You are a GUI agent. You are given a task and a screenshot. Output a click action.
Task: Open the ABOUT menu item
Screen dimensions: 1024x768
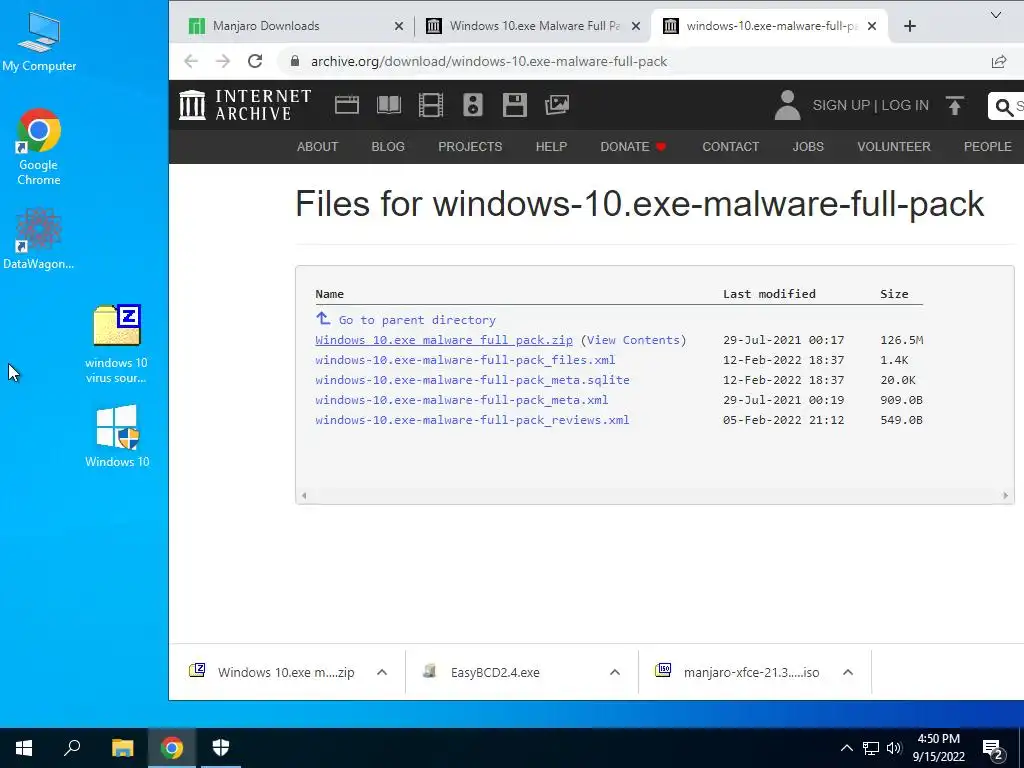pos(317,147)
